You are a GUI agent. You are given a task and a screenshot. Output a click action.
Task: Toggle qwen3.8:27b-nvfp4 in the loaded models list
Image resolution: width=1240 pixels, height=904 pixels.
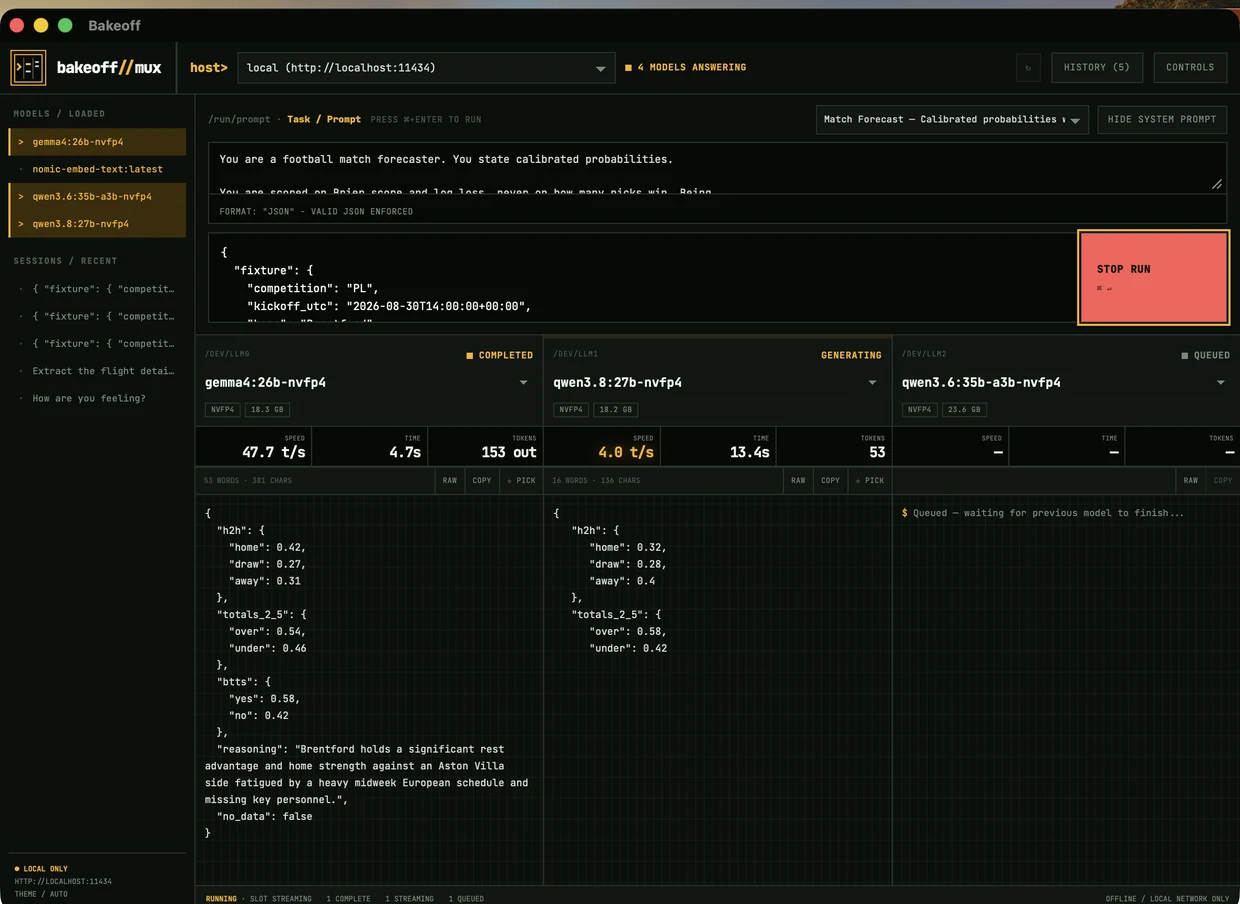97,224
